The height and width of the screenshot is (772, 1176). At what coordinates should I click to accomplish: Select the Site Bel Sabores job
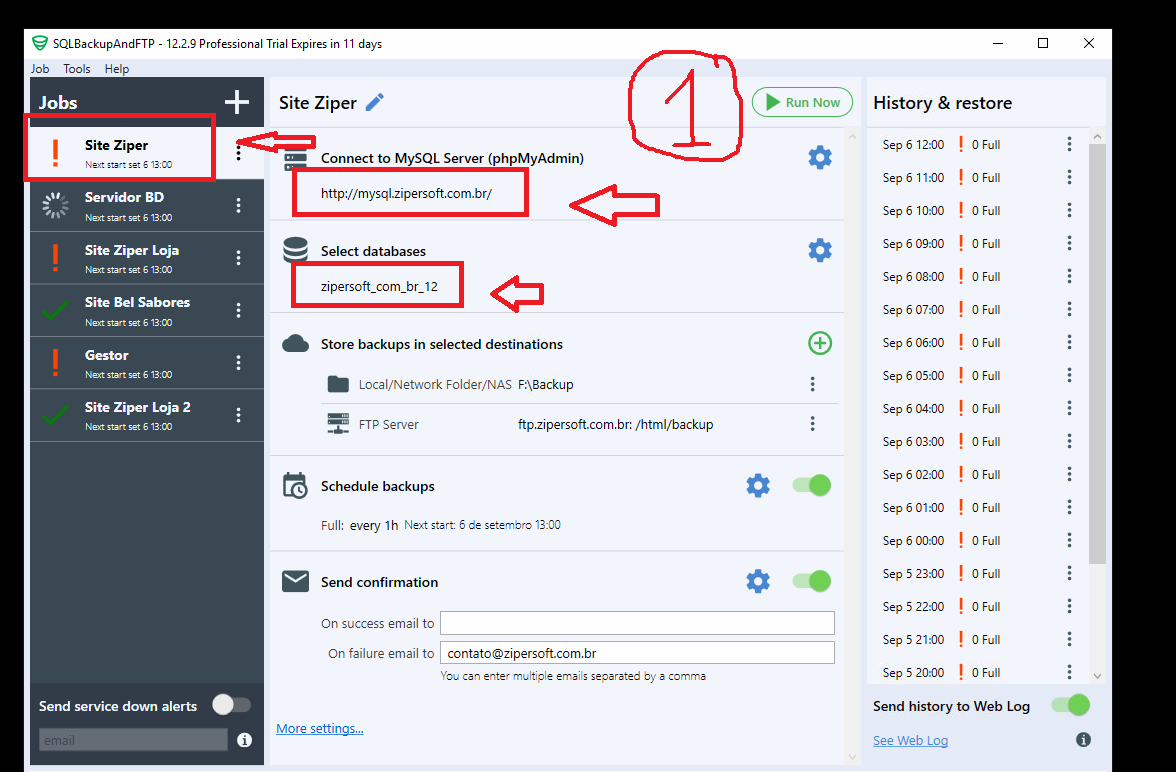point(147,311)
